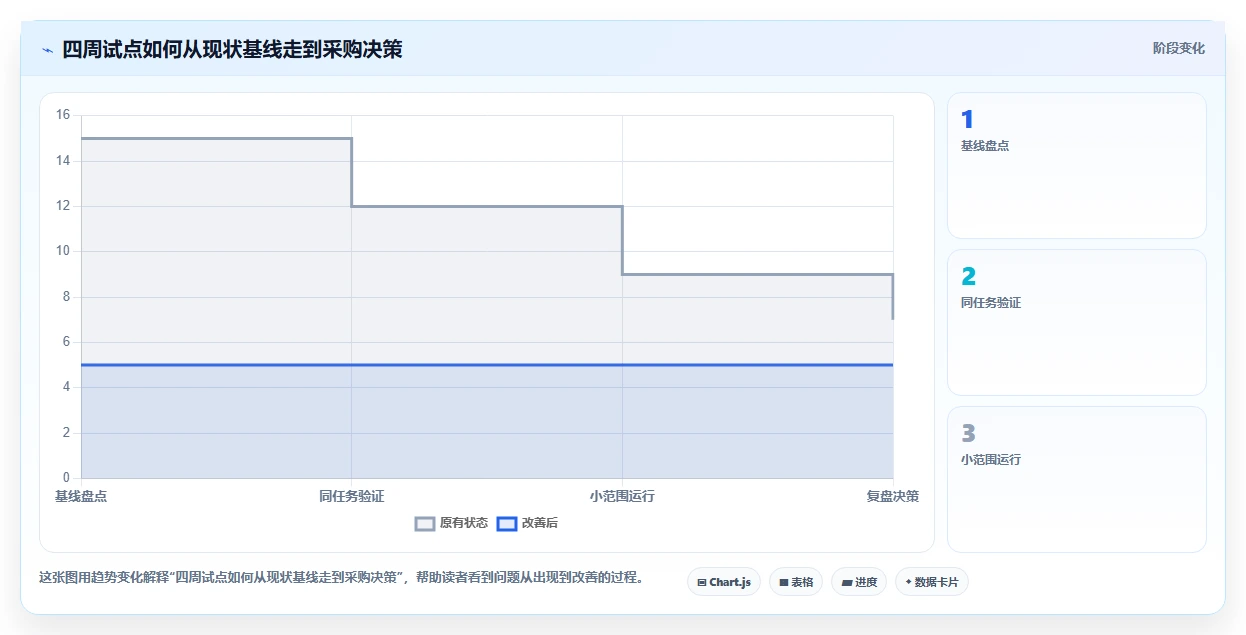Open card 2 同任务验证

tap(1077, 322)
